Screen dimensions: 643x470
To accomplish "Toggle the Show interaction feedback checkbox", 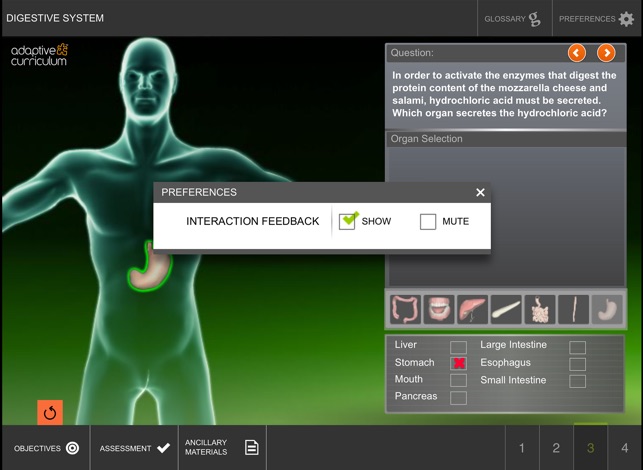I will [347, 221].
